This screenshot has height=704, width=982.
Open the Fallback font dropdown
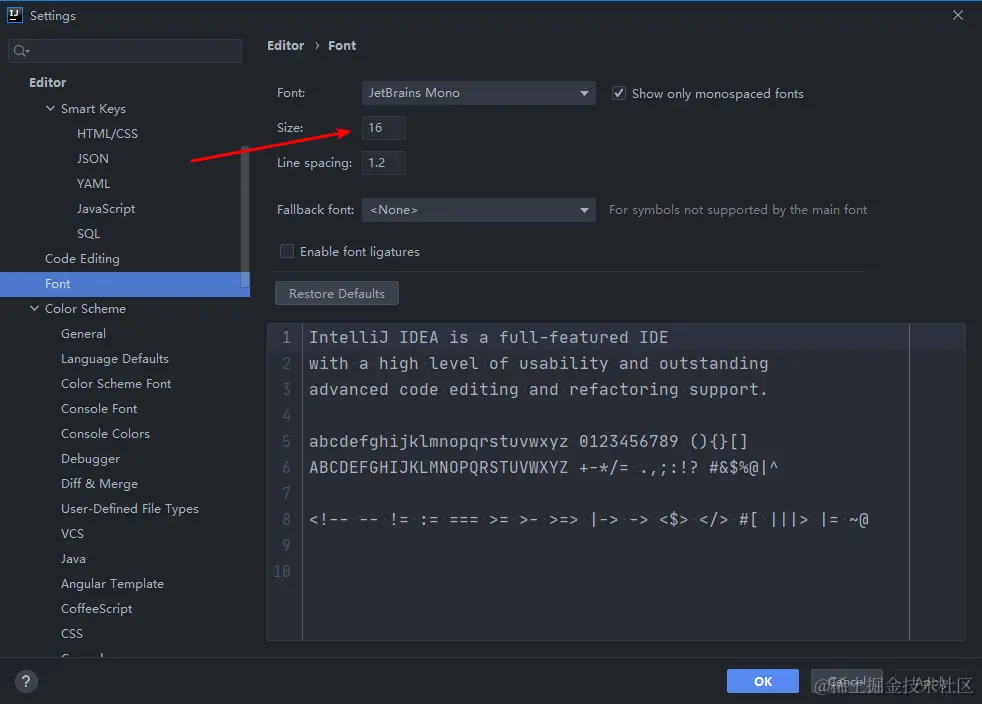478,210
